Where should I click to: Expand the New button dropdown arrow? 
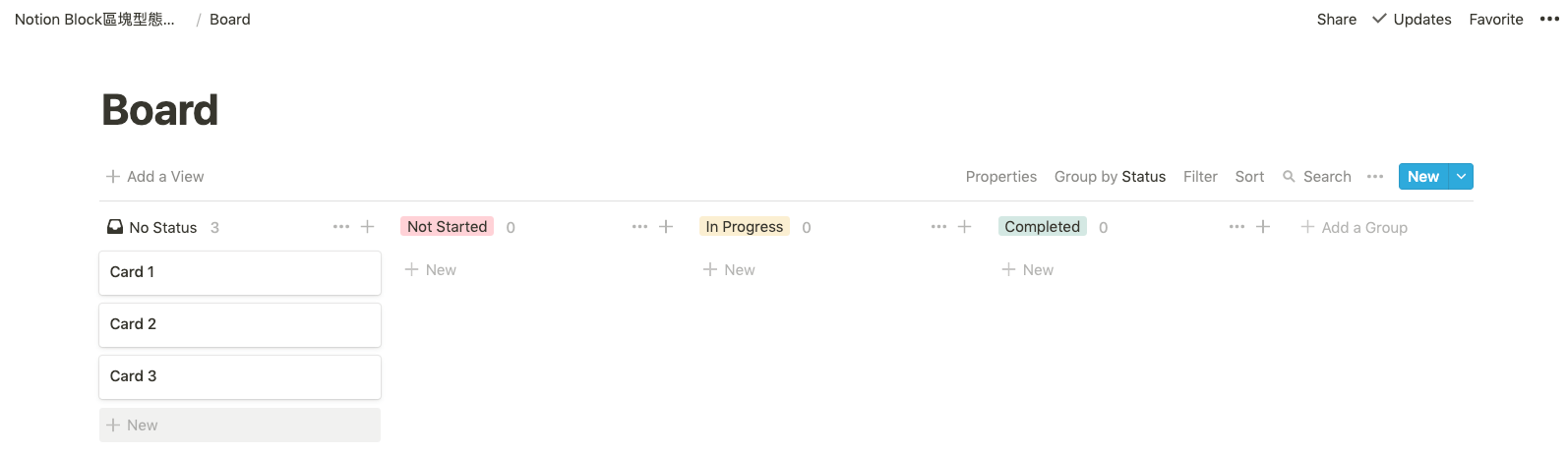pyautogui.click(x=1462, y=177)
